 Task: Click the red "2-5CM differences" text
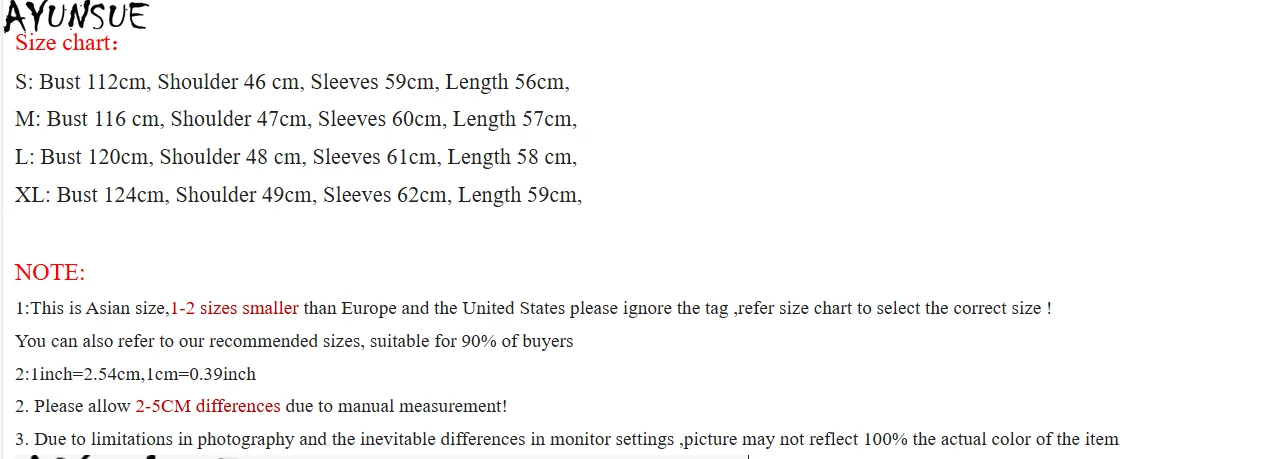tap(208, 406)
